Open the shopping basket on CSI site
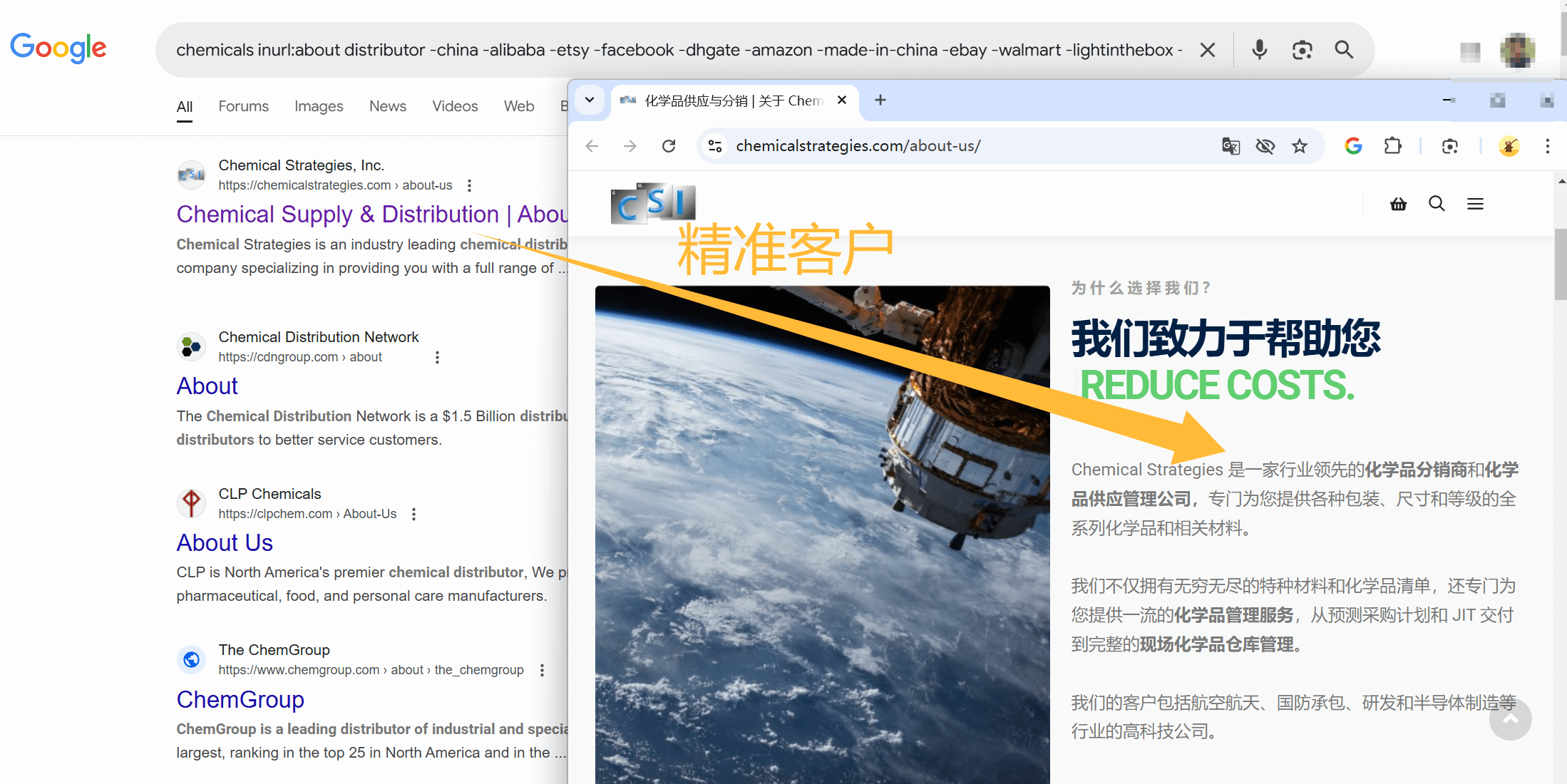Screen dimensions: 1567x784 pos(1398,204)
